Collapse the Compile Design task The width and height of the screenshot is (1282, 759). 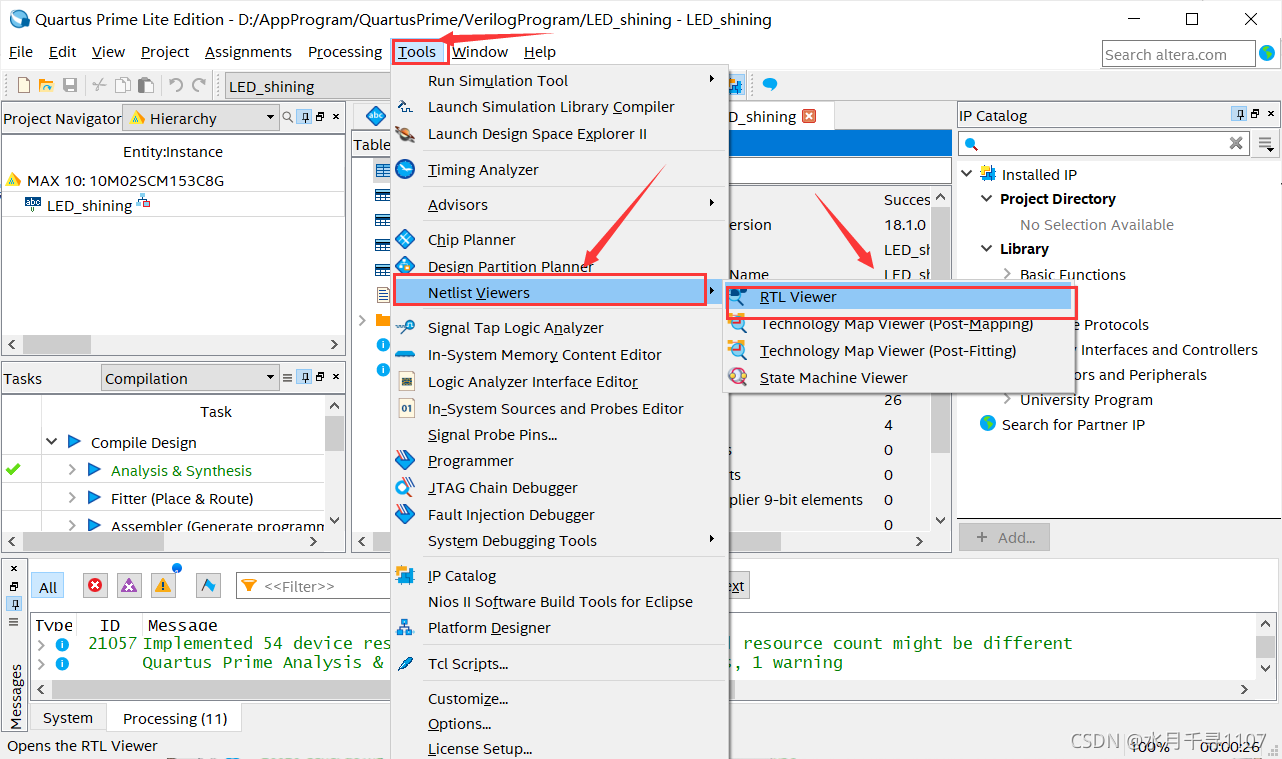tap(52, 442)
